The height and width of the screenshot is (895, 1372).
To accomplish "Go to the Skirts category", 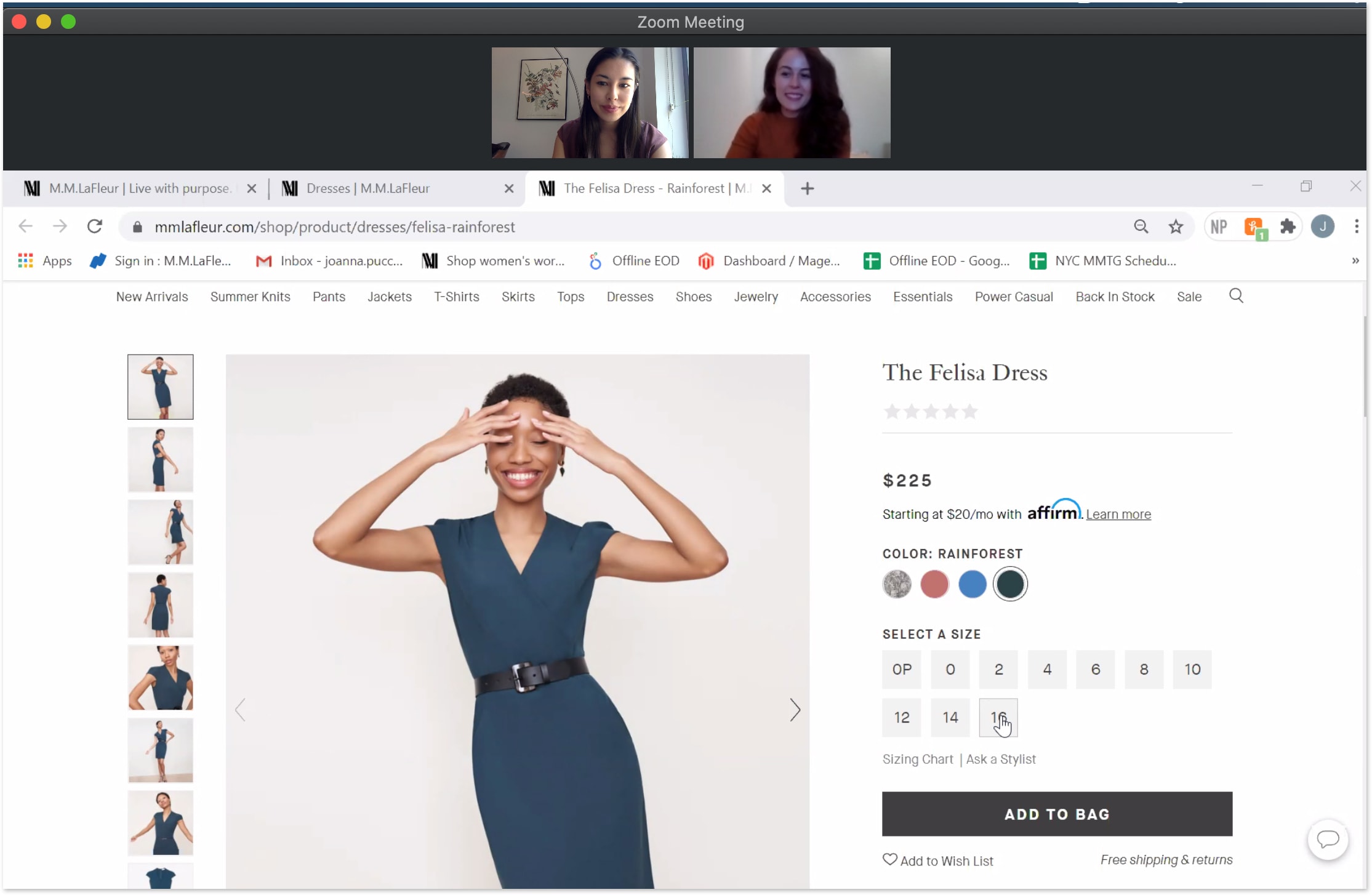I will [x=518, y=297].
